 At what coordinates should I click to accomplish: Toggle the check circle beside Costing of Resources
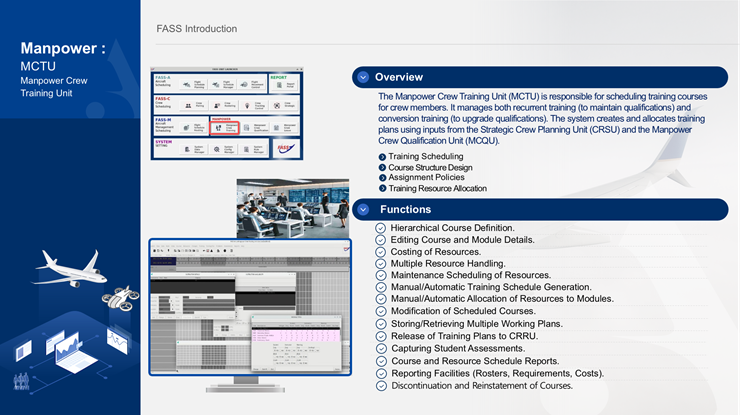pos(380,252)
